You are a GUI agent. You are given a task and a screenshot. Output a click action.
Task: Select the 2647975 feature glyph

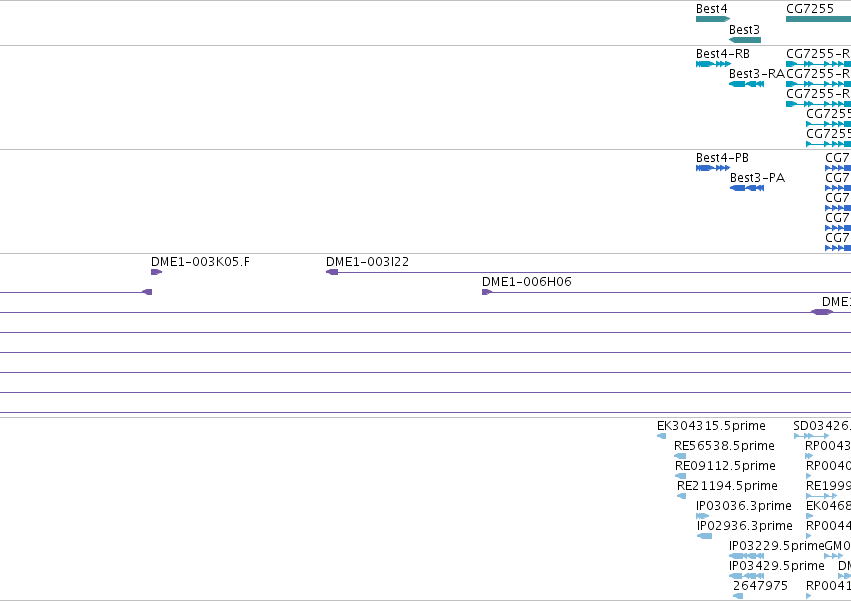click(x=738, y=597)
